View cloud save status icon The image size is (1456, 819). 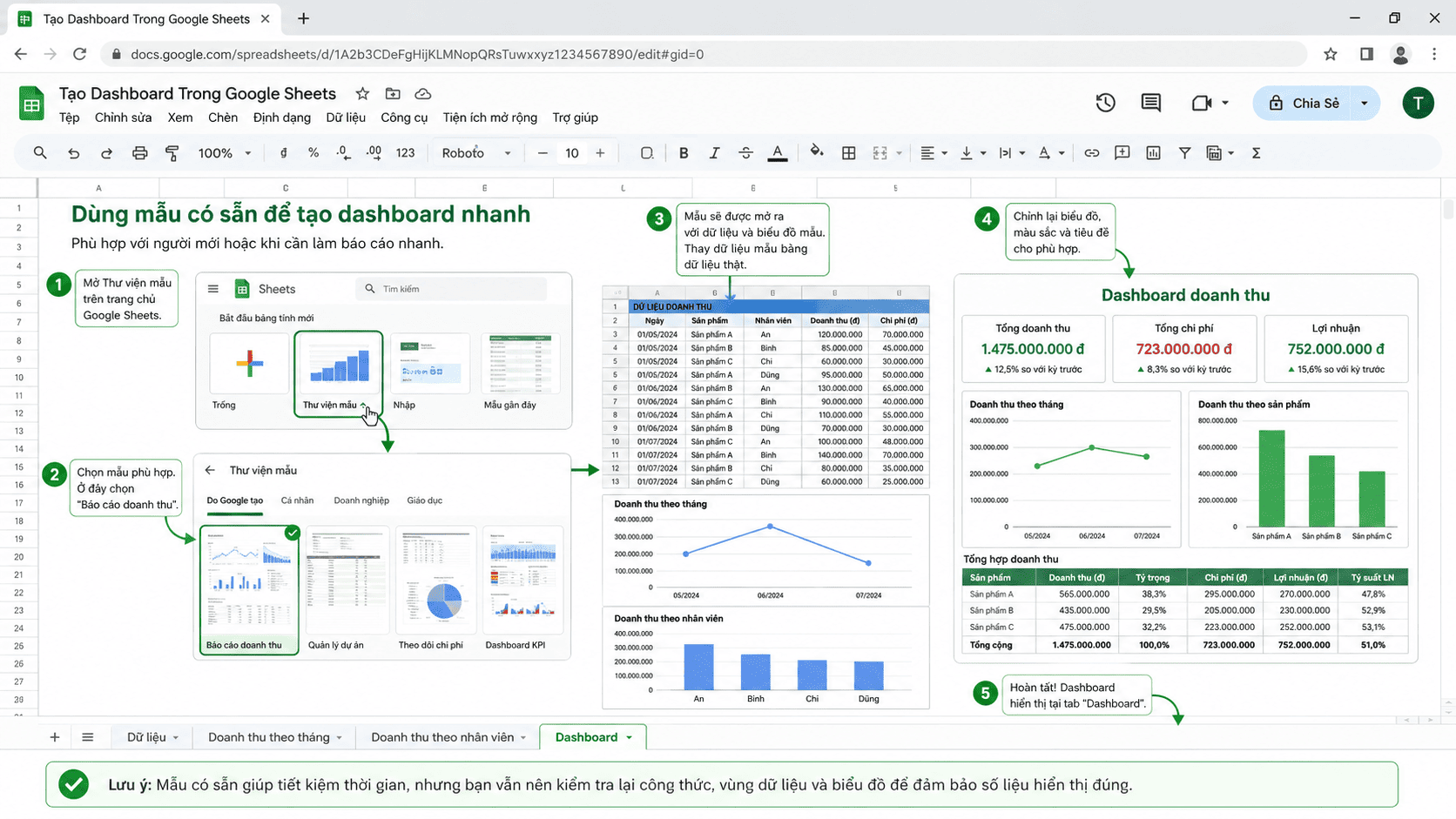[x=423, y=94]
